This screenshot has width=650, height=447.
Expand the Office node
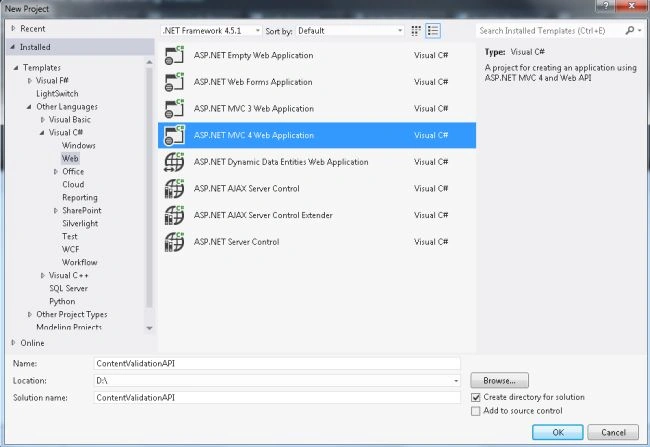(x=56, y=171)
